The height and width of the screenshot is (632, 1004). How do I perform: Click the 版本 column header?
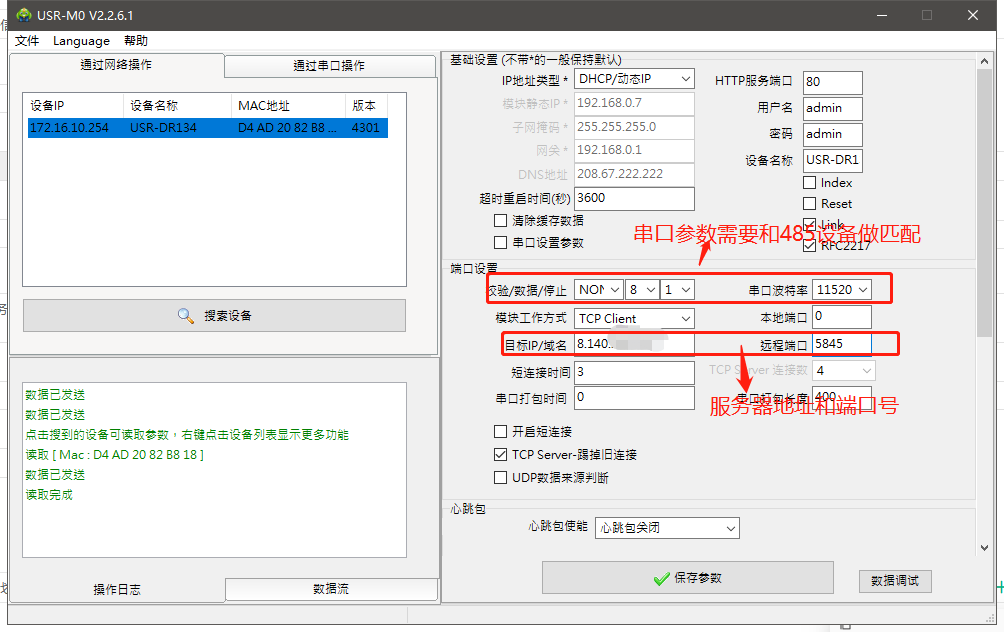366,106
